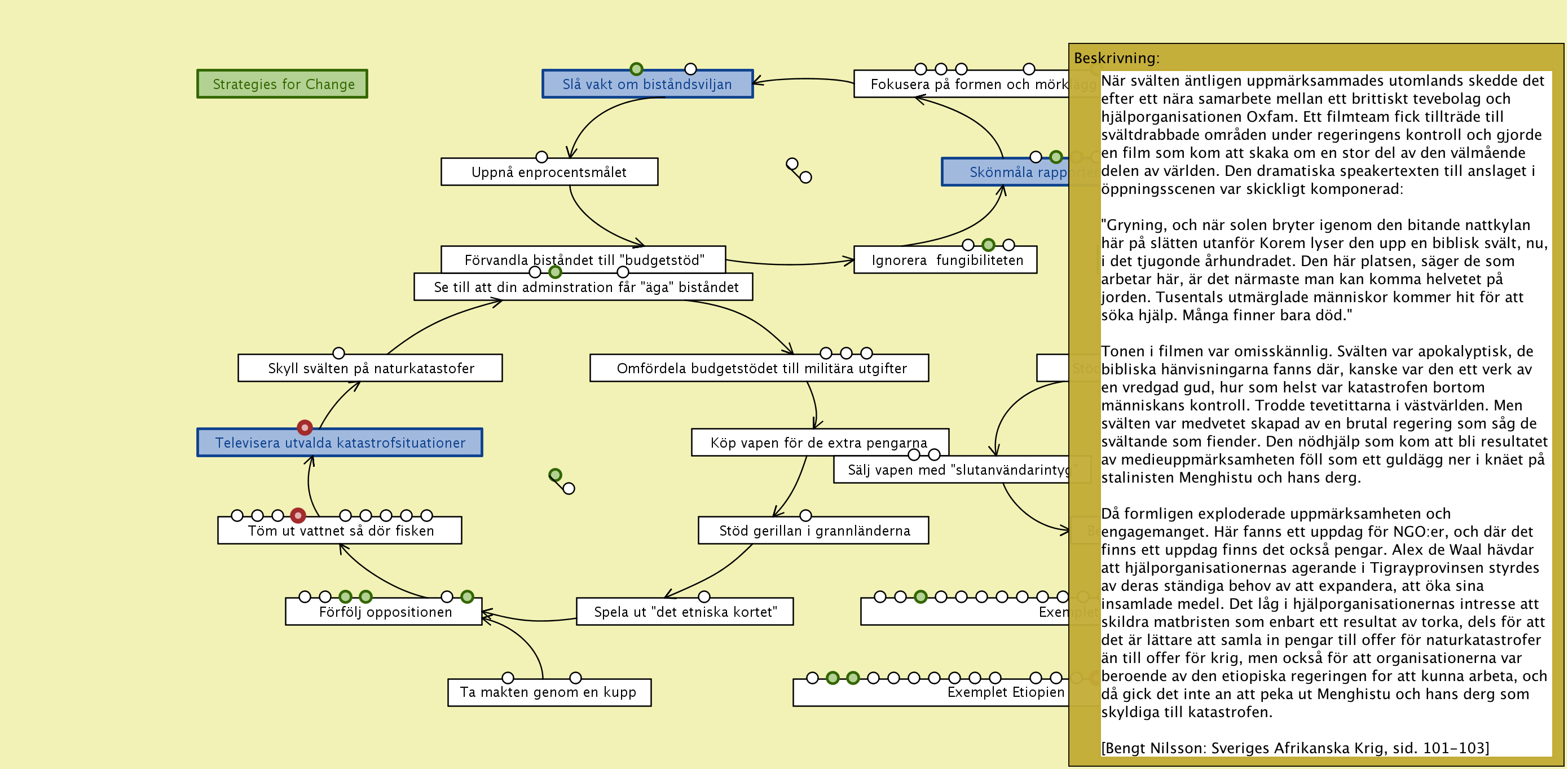
Task: Select the Uppnå enprocentsmålet node
Action: tap(548, 172)
